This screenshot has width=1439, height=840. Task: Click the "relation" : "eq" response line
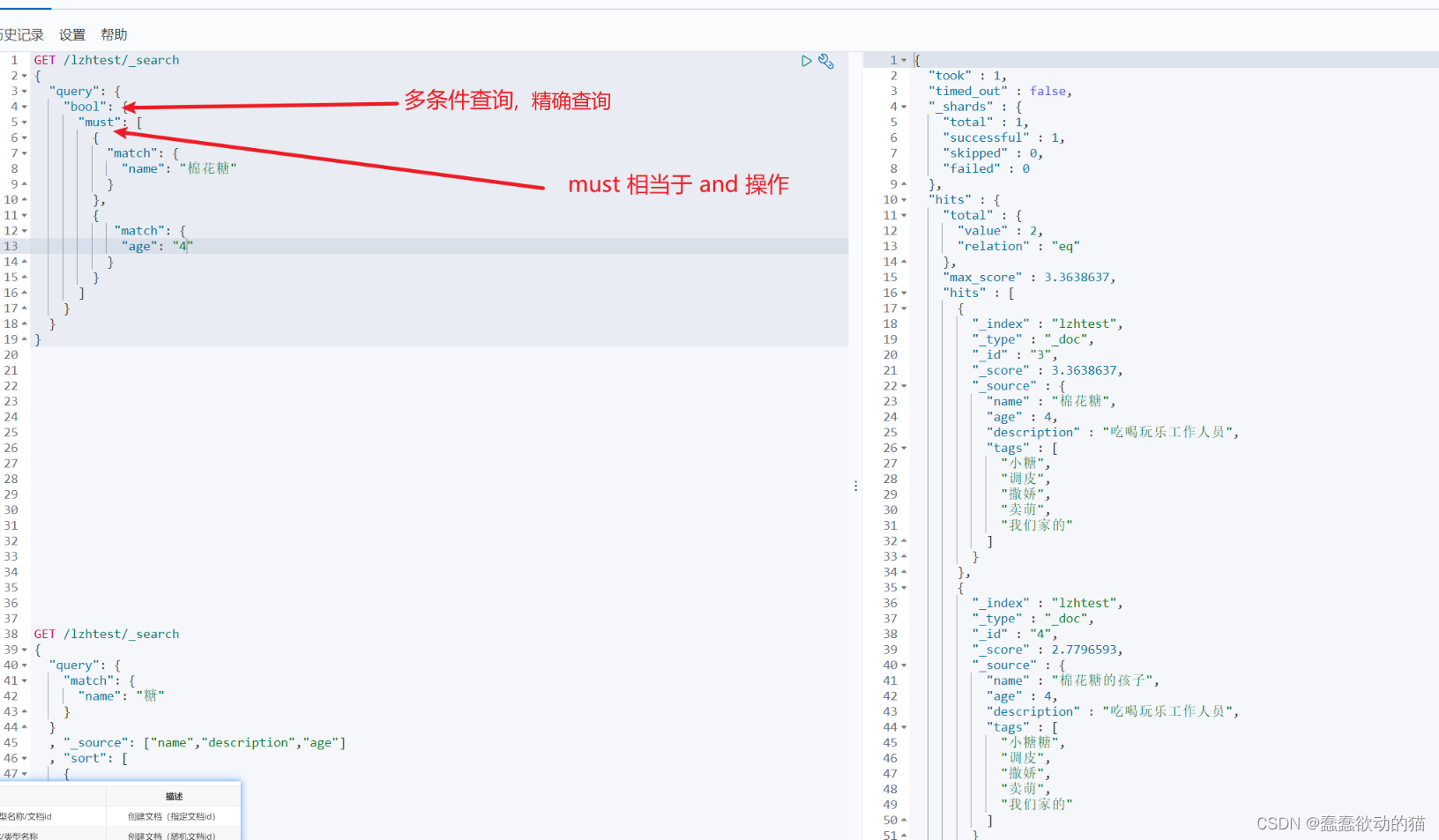[1018, 246]
